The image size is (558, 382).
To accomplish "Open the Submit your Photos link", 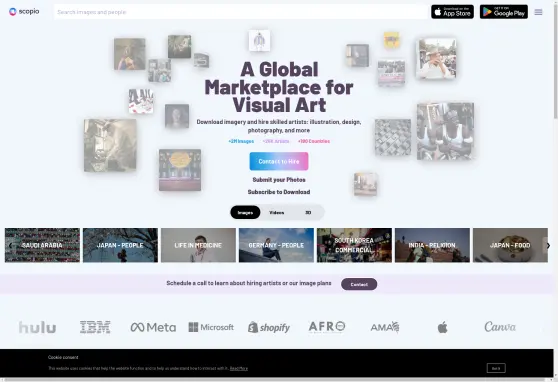I will pos(279,180).
